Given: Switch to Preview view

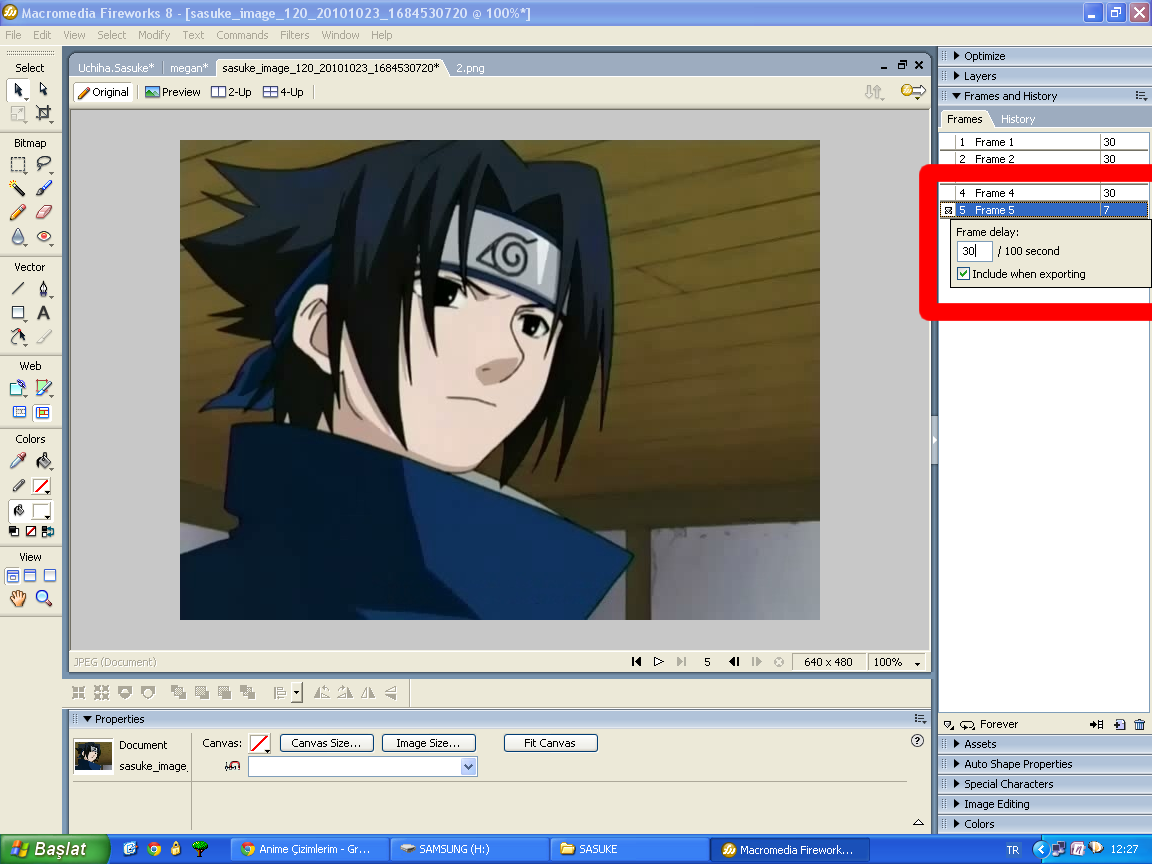Looking at the screenshot, I should pos(173,92).
